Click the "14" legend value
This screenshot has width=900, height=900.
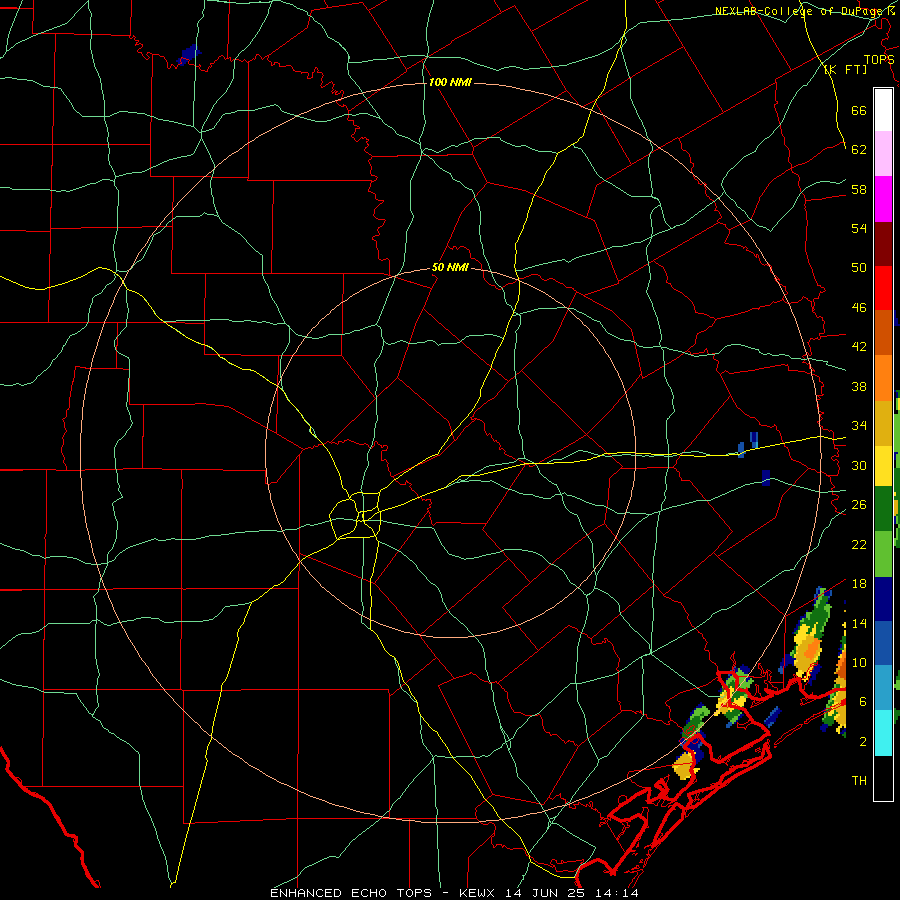point(859,623)
